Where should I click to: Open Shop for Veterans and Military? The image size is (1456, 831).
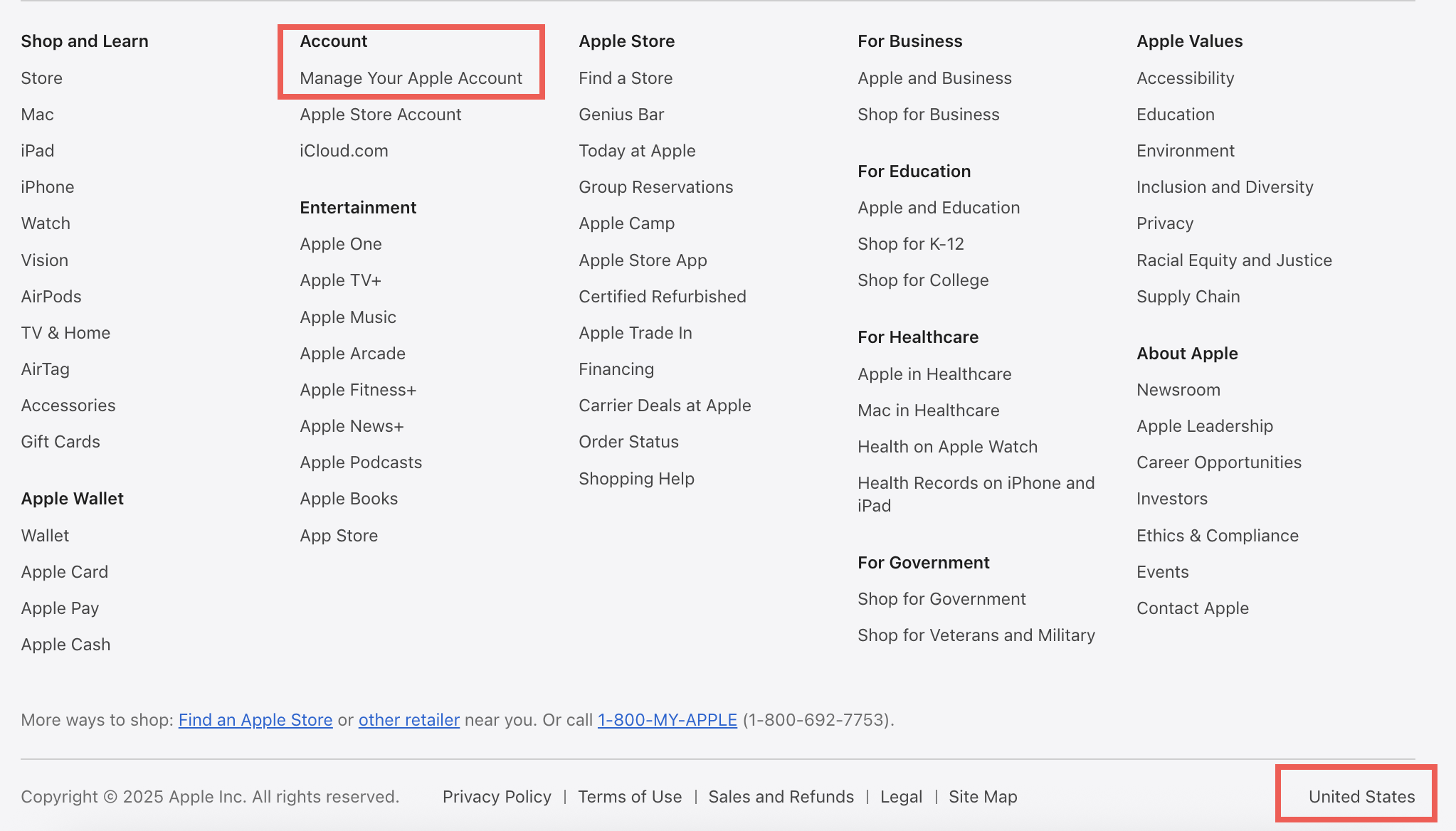[976, 635]
